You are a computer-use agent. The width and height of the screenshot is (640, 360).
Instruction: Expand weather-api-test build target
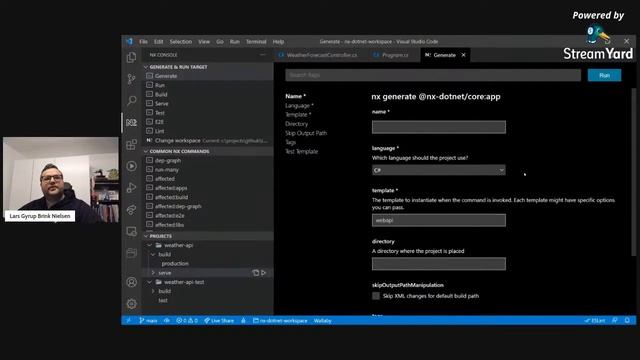tap(153, 291)
